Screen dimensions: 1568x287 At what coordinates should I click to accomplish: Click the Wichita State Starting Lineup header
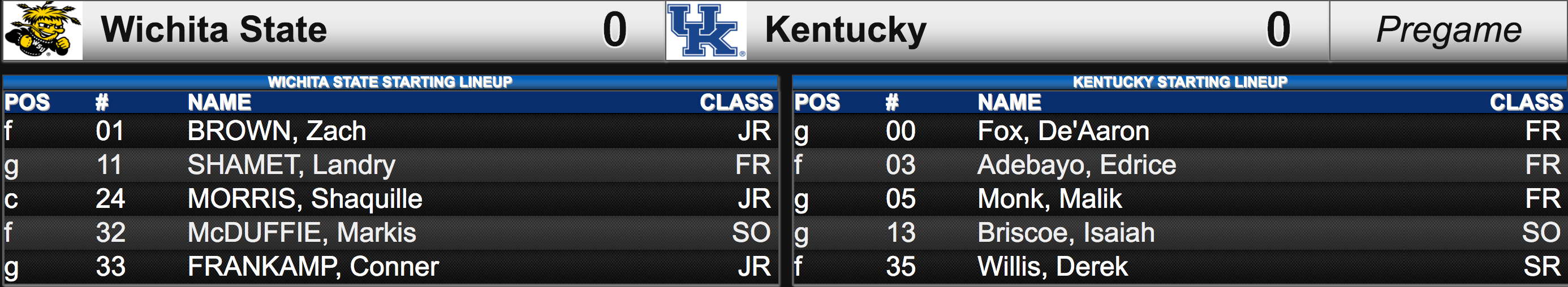[x=390, y=82]
